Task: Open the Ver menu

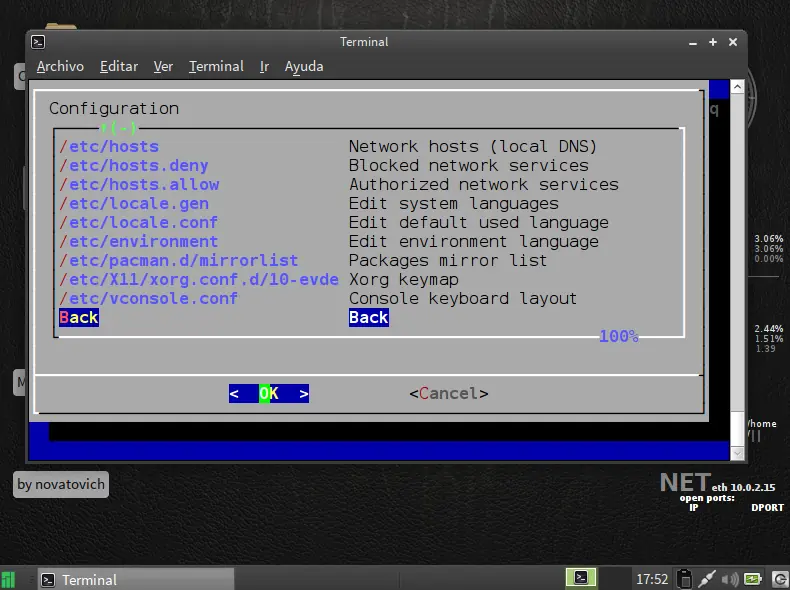Action: tap(163, 67)
